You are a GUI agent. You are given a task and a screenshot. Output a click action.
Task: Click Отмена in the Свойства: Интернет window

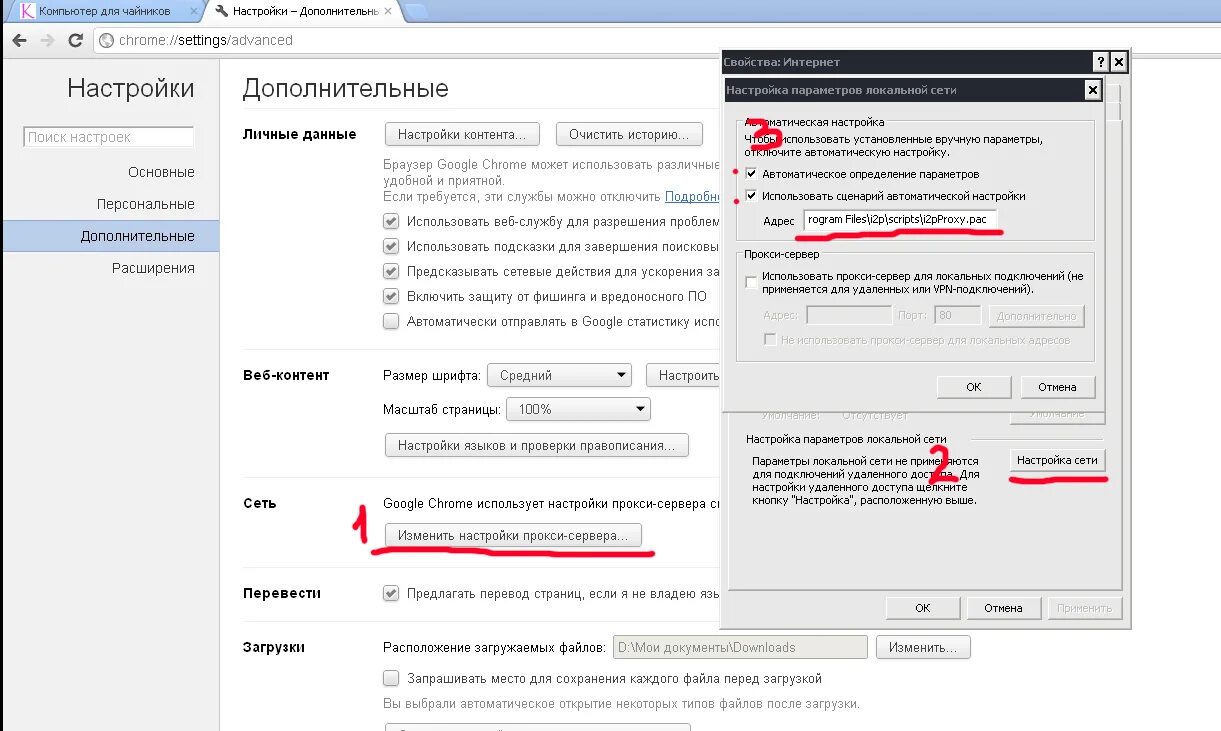click(x=1003, y=608)
